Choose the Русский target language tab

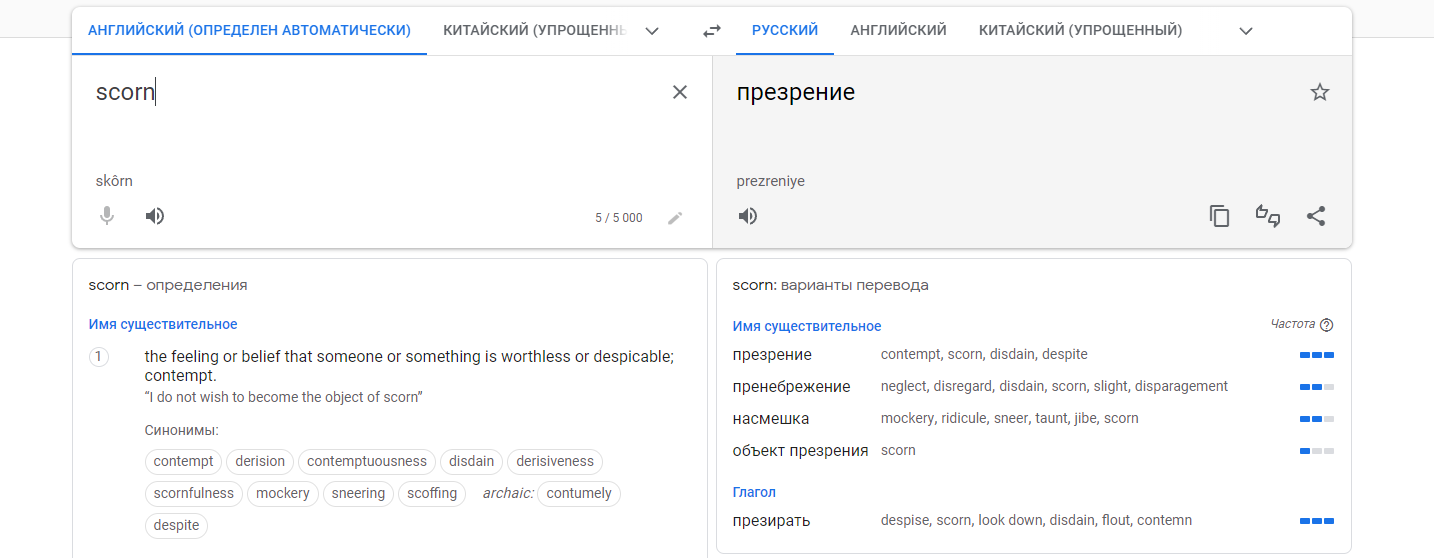(x=785, y=31)
